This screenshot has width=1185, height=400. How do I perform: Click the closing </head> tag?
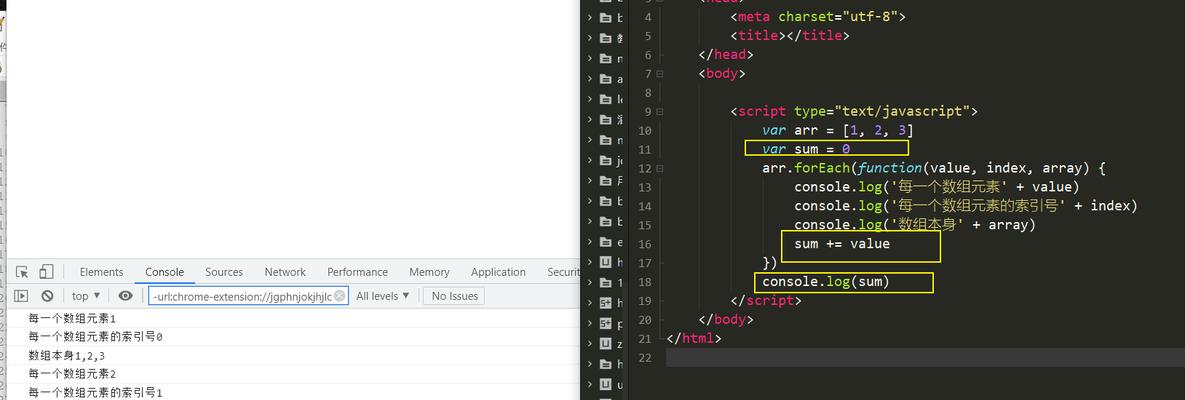pyautogui.click(x=726, y=54)
